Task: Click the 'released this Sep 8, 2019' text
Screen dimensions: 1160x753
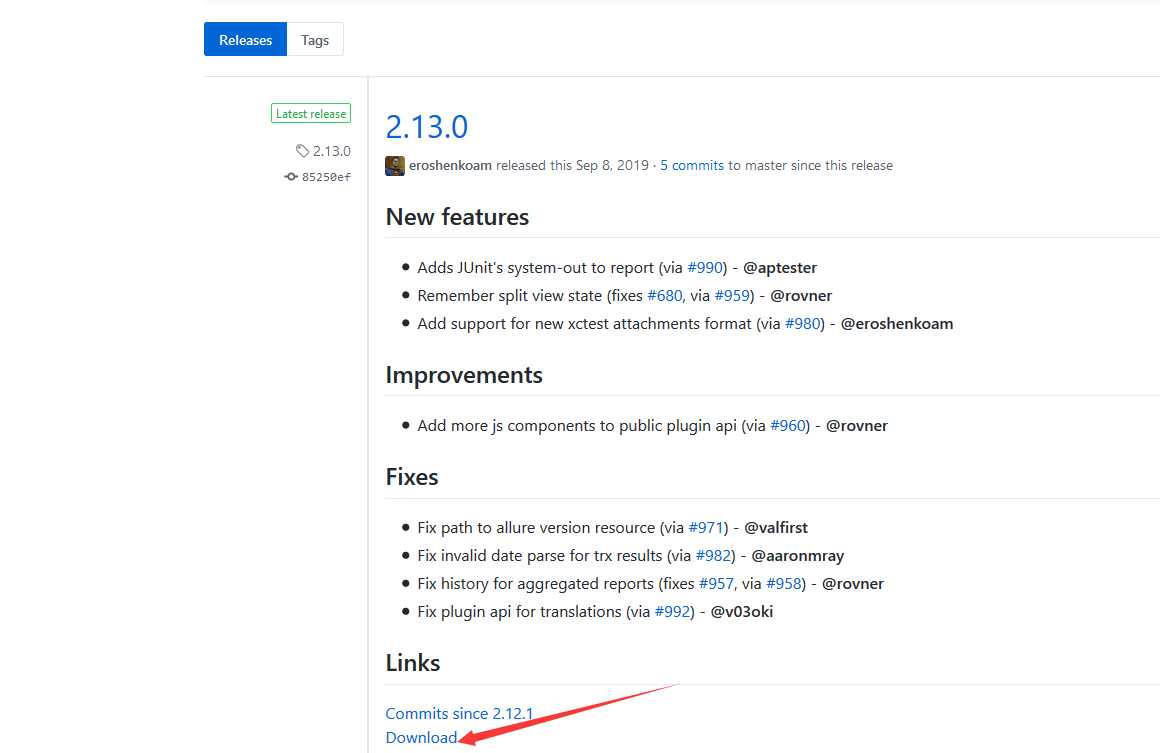Action: pos(572,166)
